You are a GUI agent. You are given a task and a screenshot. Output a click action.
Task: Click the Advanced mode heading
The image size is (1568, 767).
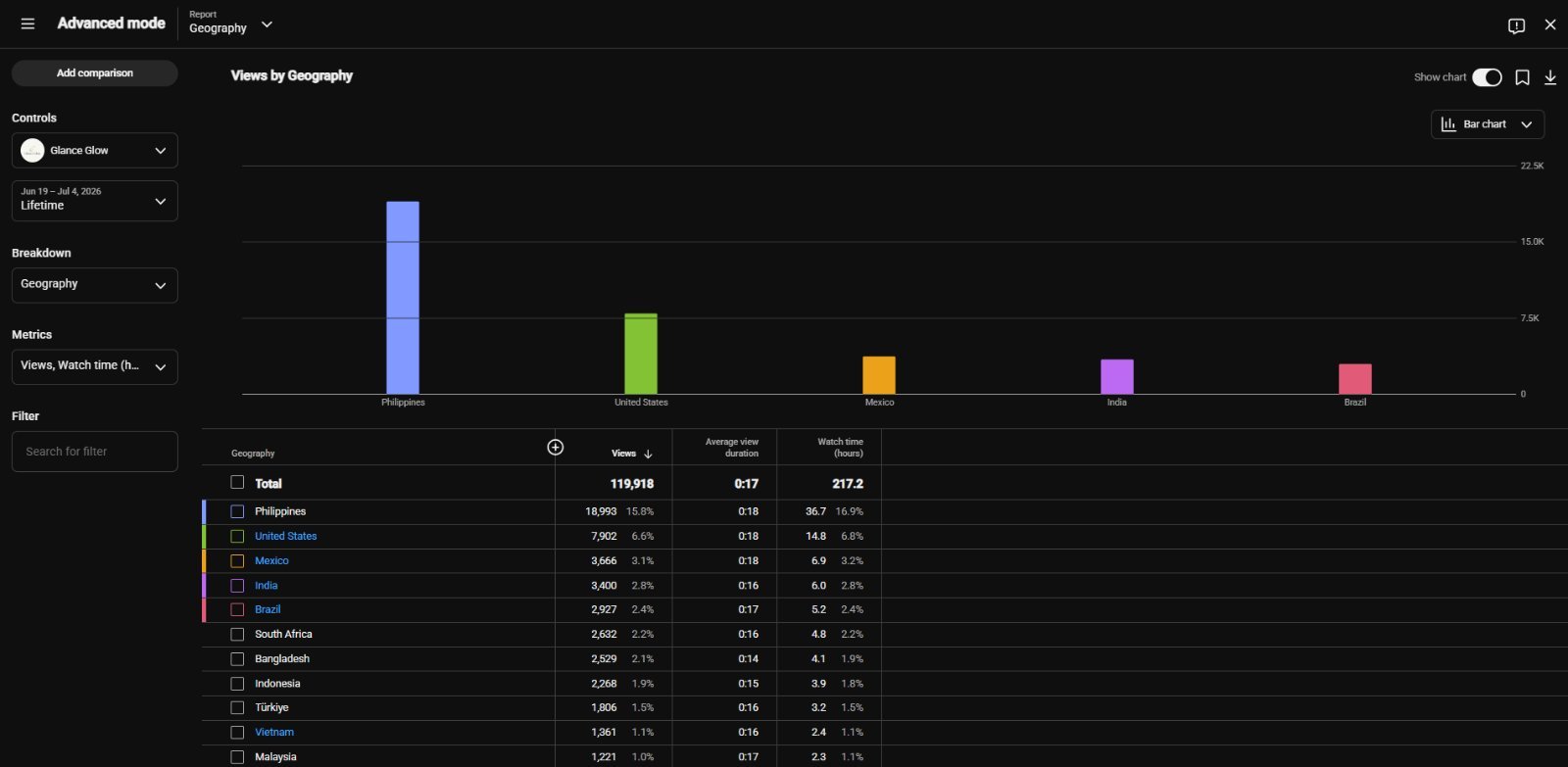[111, 24]
